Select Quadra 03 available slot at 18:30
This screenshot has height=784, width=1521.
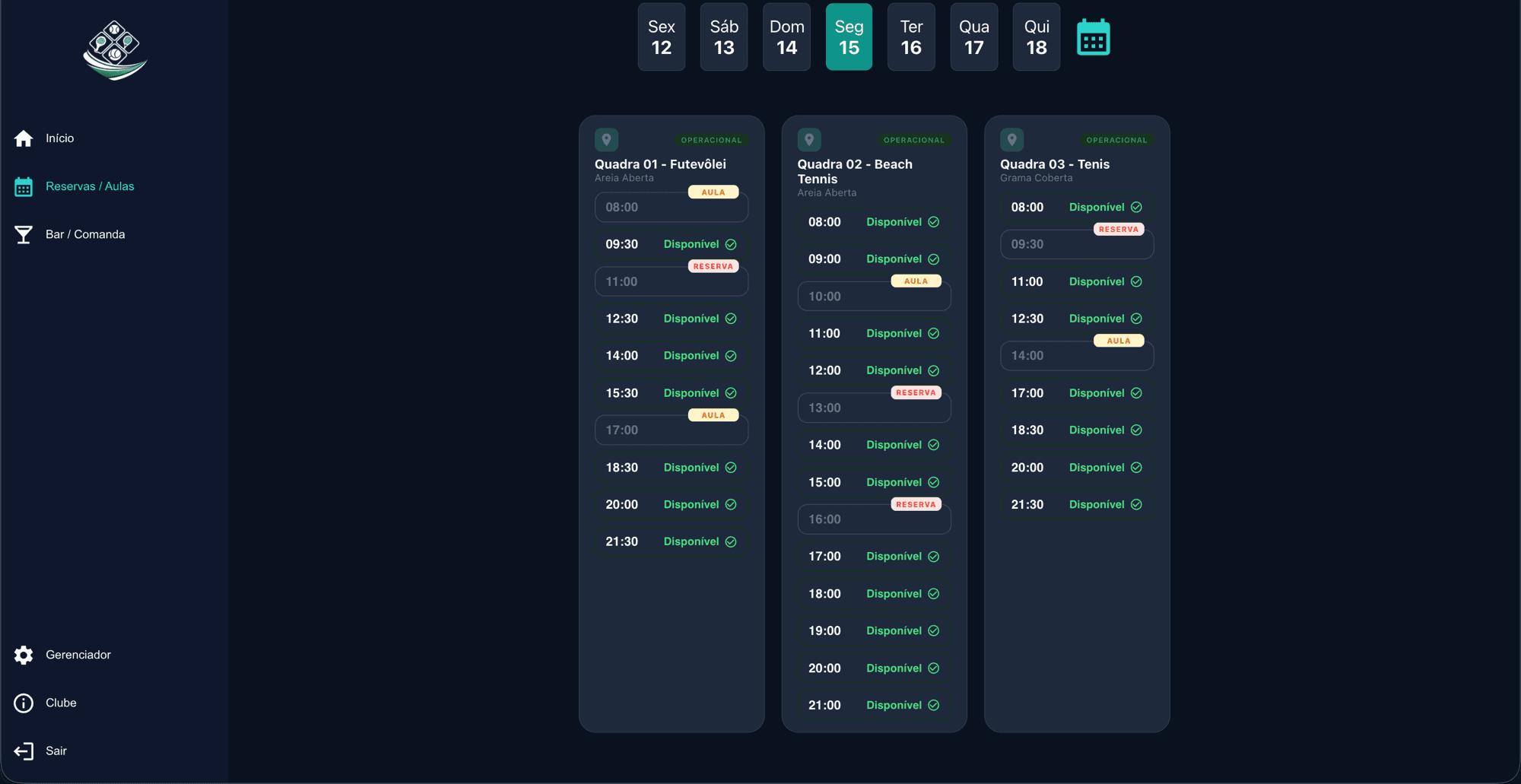coord(1077,430)
